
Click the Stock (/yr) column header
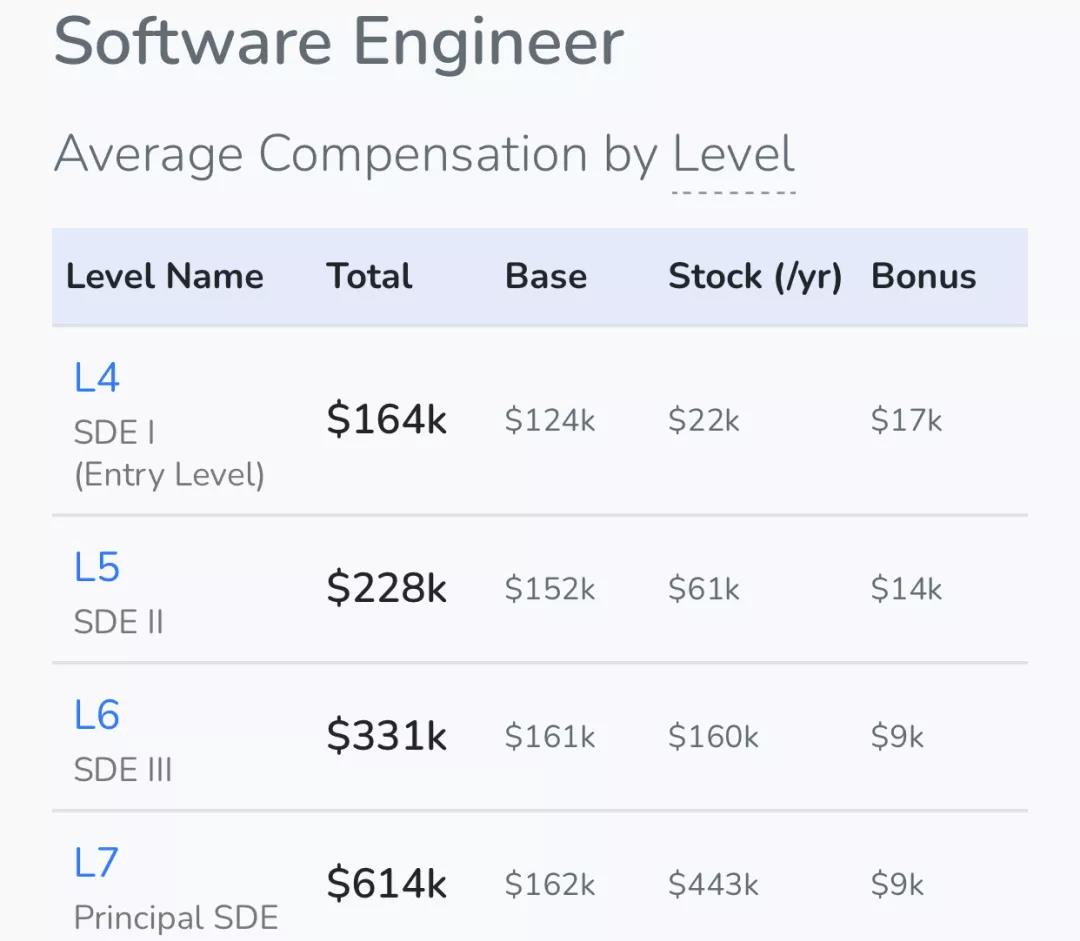click(x=755, y=276)
